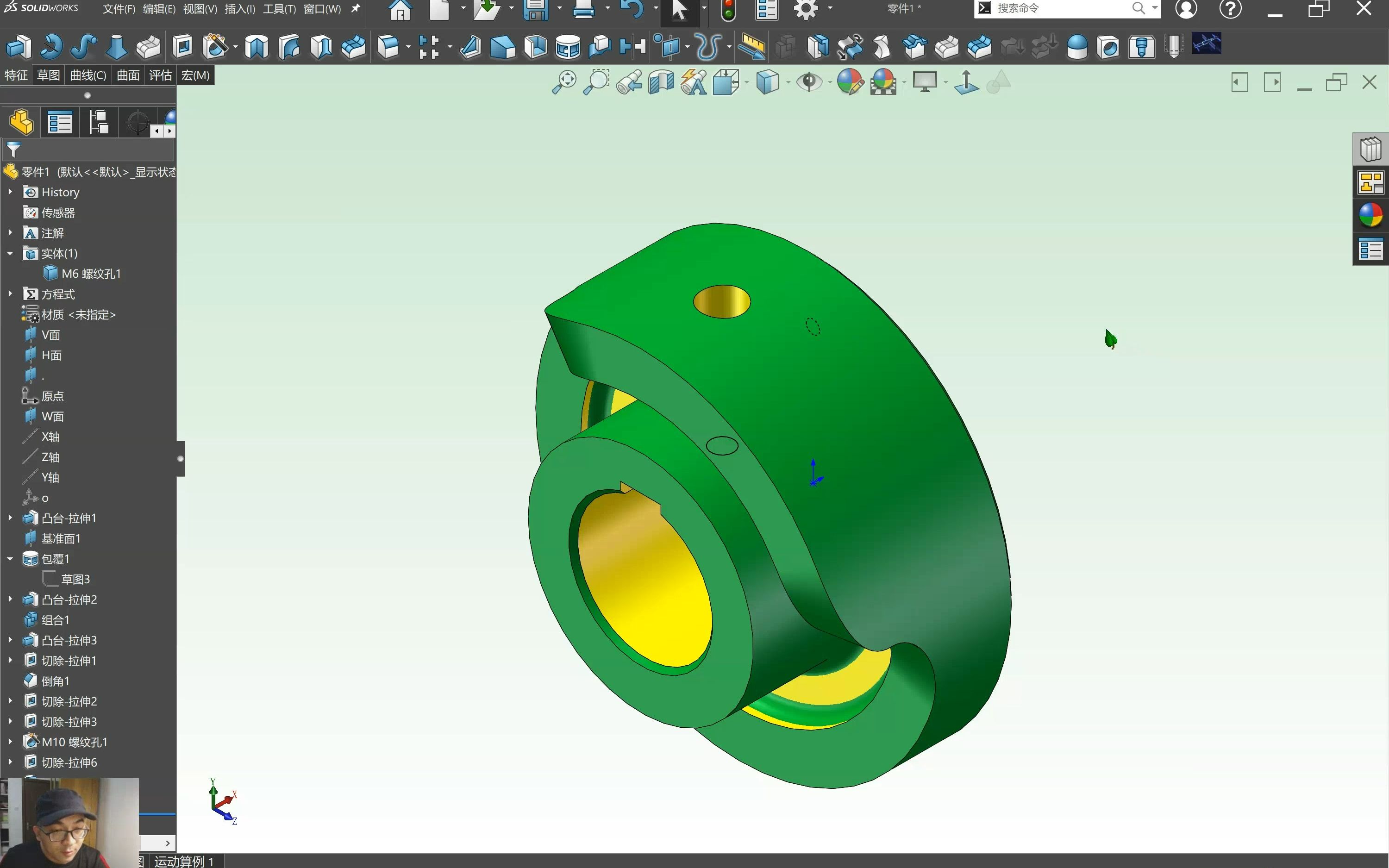Select the PropertyManager tab icon
The width and height of the screenshot is (1389, 868).
point(60,122)
